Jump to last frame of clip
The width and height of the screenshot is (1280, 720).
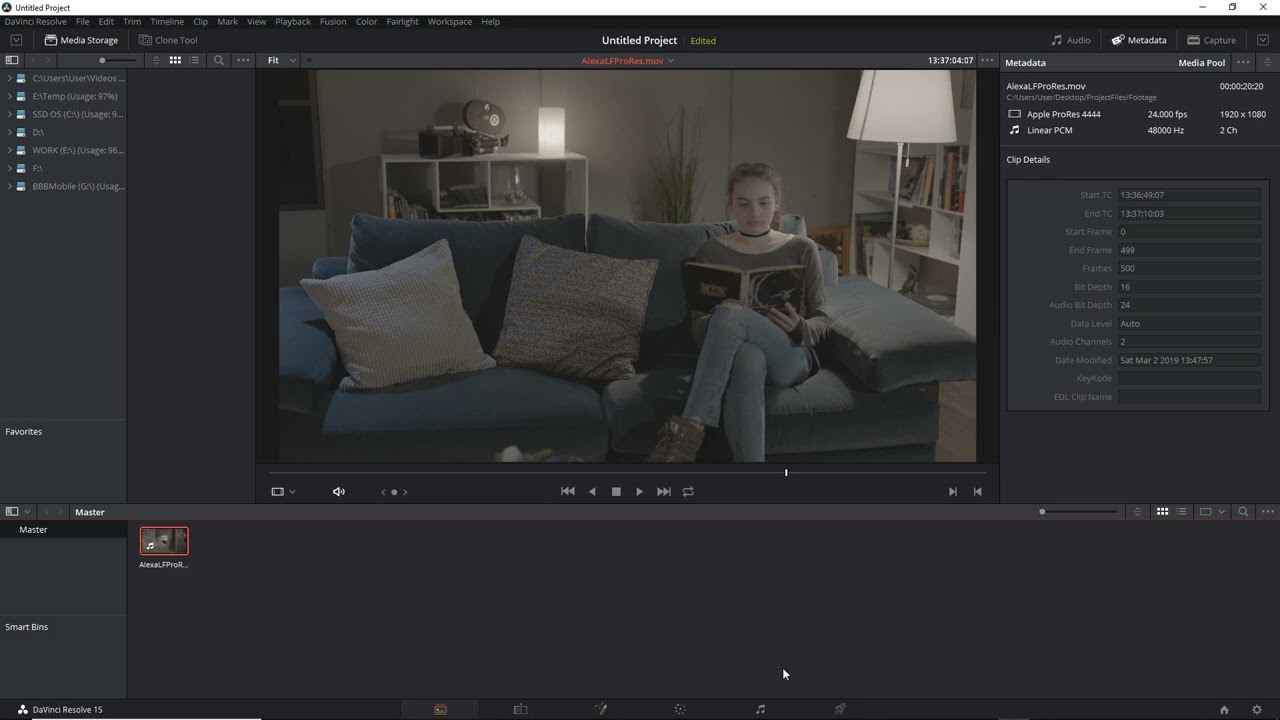(x=664, y=491)
